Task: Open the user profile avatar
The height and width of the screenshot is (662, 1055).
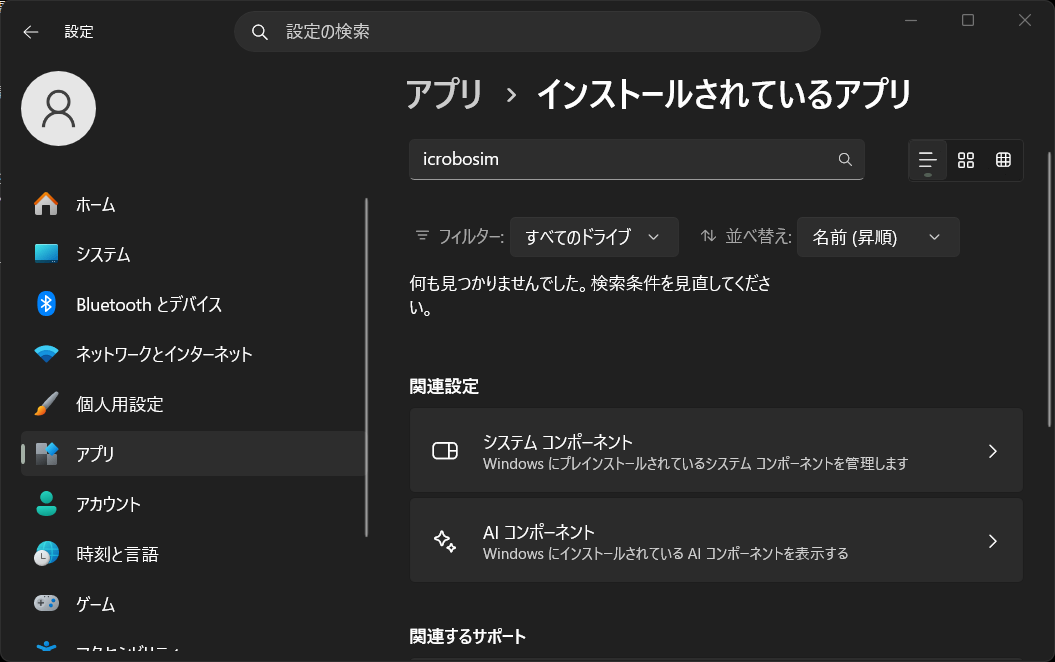Action: pyautogui.click(x=59, y=108)
